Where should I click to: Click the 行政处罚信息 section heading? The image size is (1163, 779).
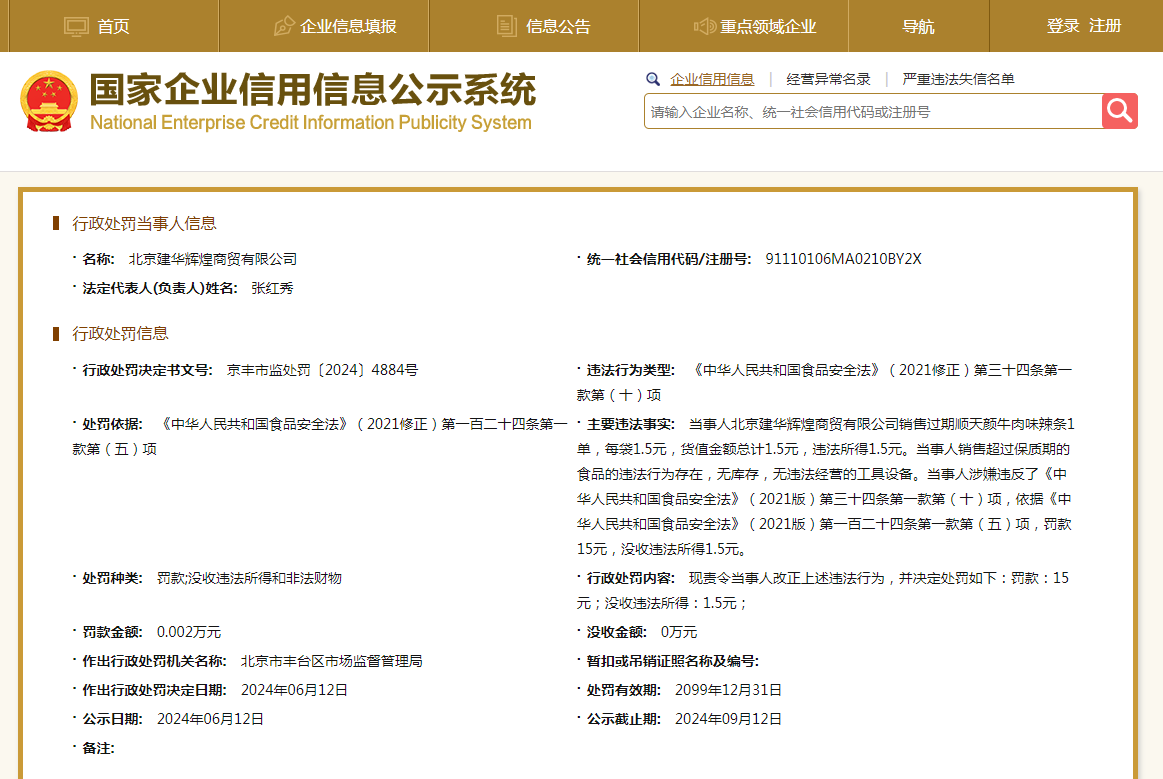point(120,334)
